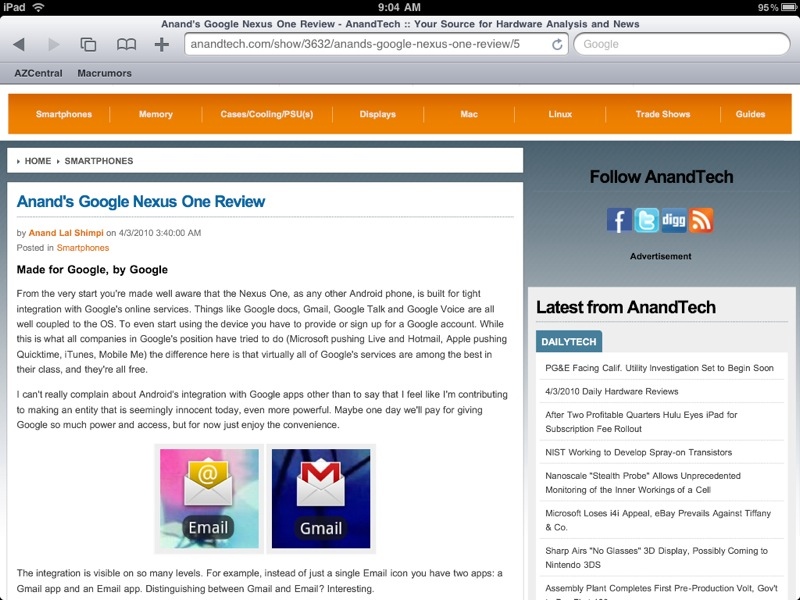
Task: Select the Guides nav menu item
Action: click(751, 114)
